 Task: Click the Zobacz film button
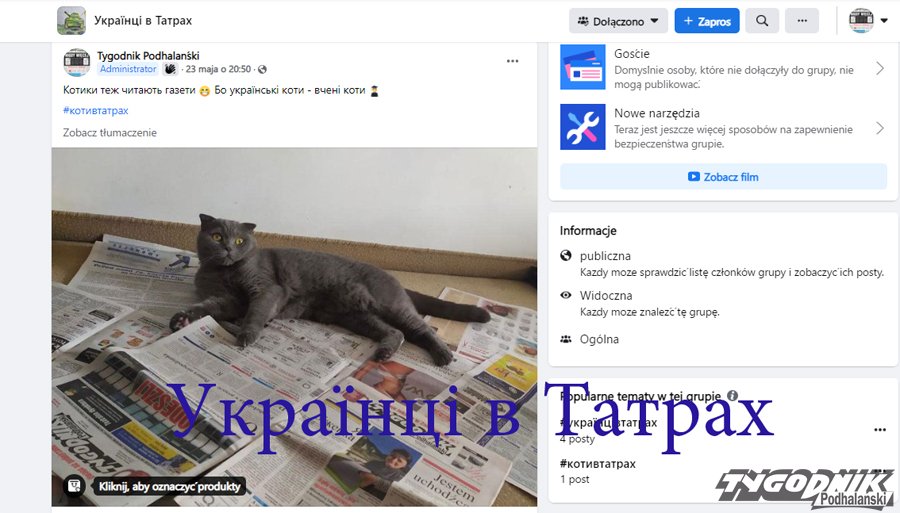(723, 177)
